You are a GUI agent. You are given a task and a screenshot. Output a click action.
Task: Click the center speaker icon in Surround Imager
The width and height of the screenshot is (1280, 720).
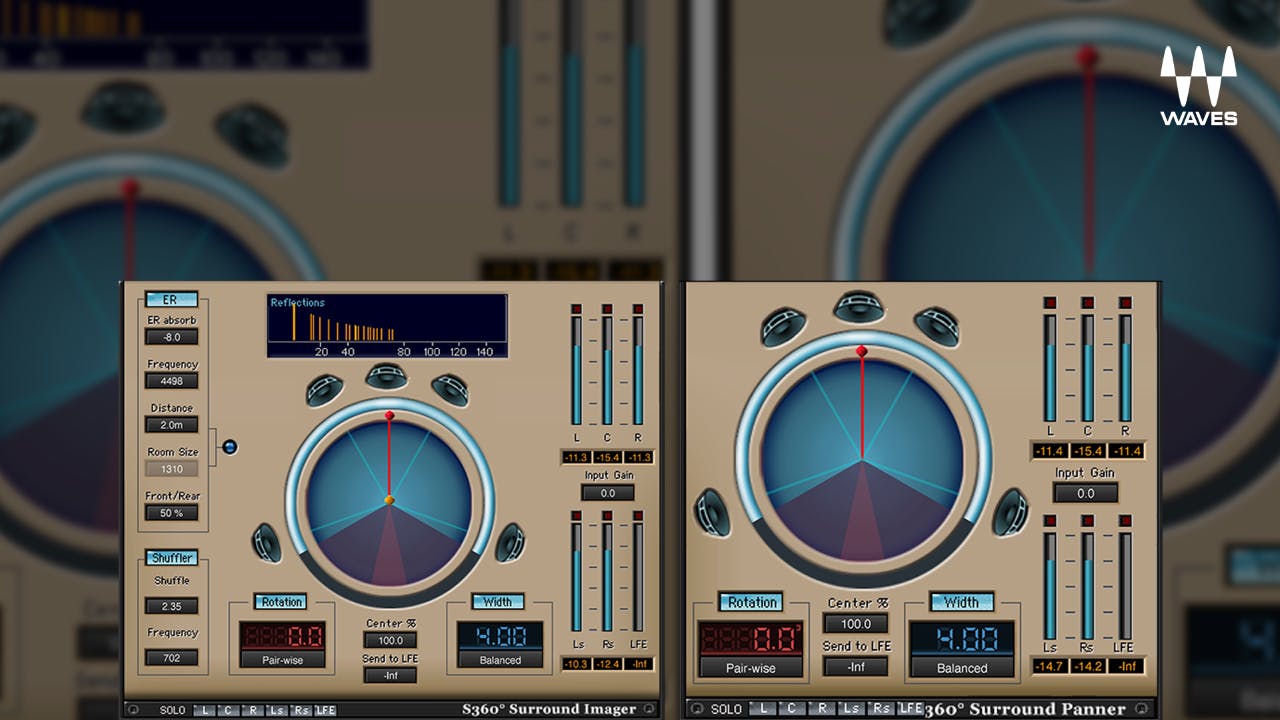point(386,377)
